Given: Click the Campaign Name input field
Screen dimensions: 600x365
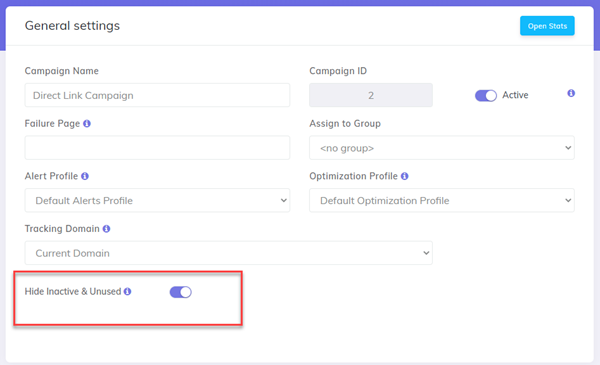Looking at the screenshot, I should coord(157,95).
